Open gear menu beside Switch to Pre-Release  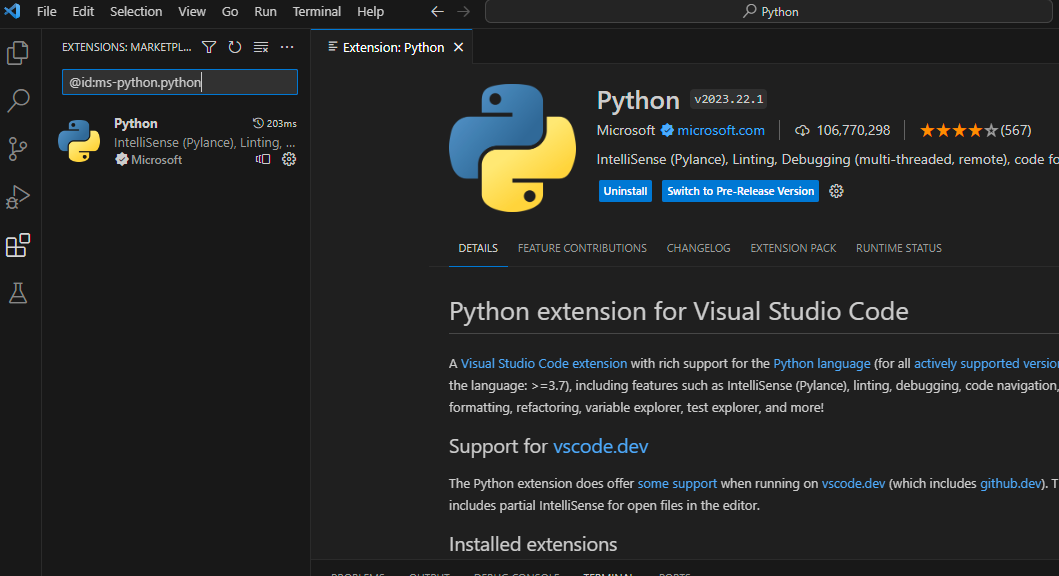837,191
